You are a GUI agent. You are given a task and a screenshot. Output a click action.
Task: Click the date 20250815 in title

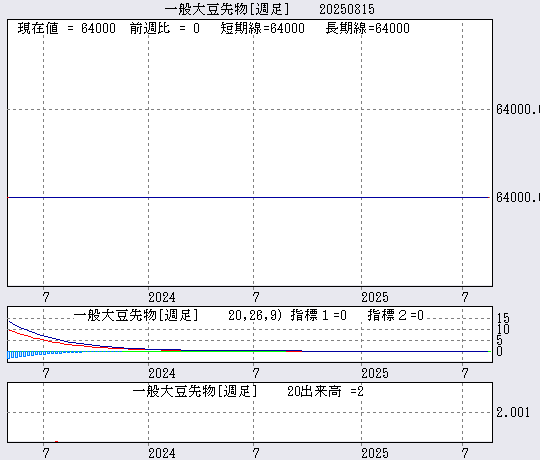[347, 9]
